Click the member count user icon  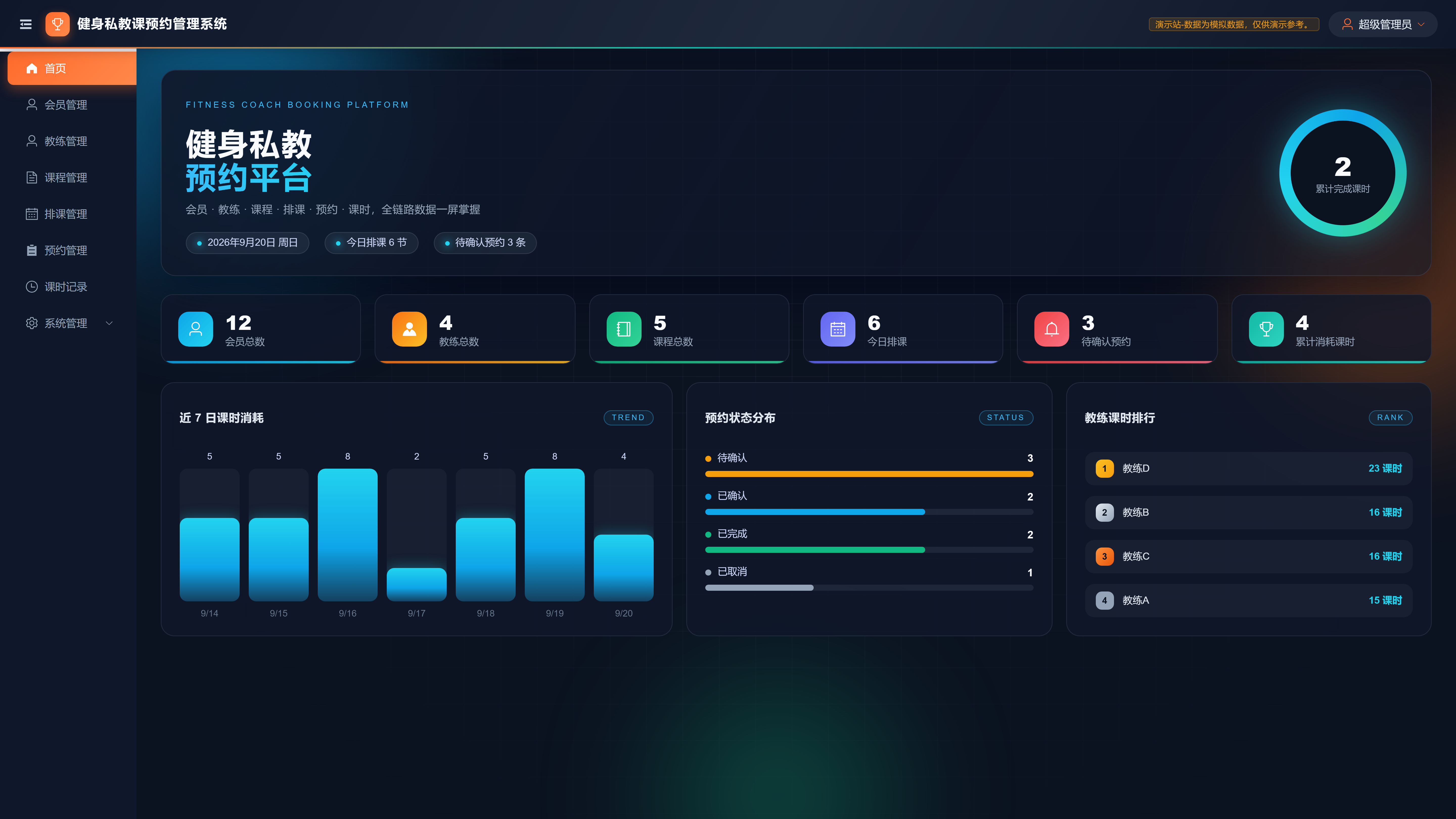[196, 329]
